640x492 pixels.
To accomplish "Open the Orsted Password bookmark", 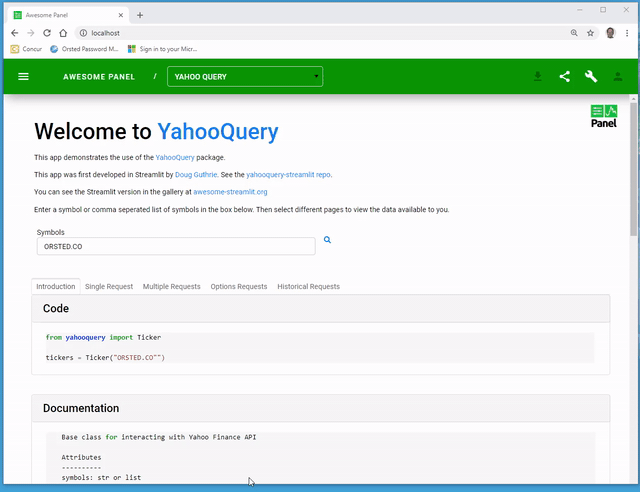I will coord(84,49).
